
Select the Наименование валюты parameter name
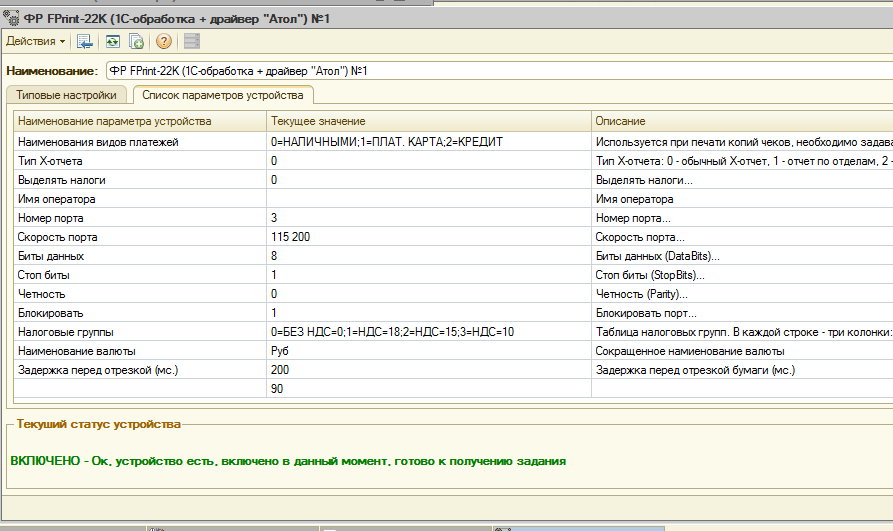76,351
